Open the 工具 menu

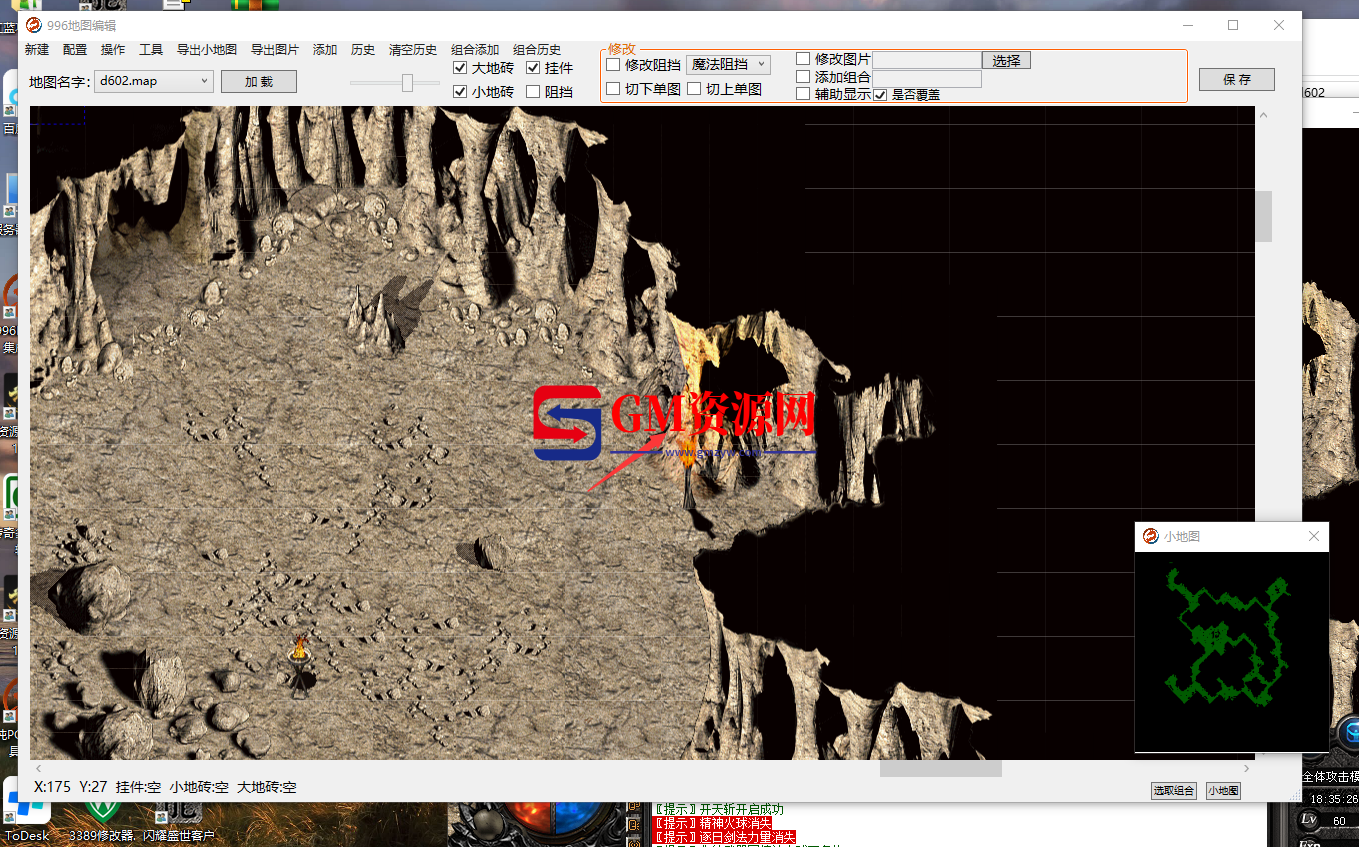point(151,50)
